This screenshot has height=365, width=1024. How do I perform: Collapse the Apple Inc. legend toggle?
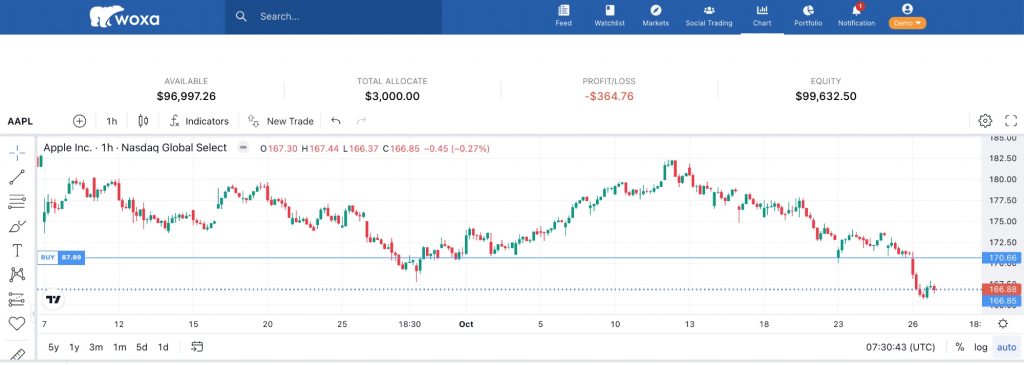pyautogui.click(x=243, y=148)
